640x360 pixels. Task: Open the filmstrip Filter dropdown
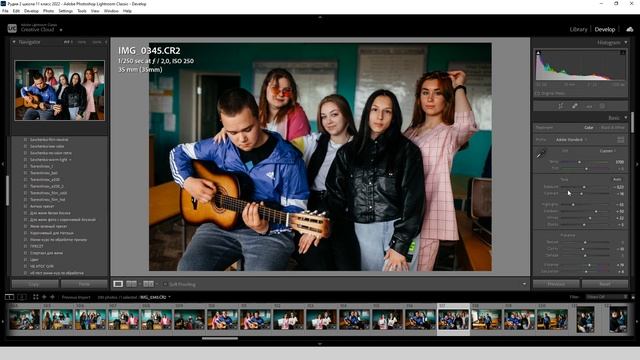point(607,297)
